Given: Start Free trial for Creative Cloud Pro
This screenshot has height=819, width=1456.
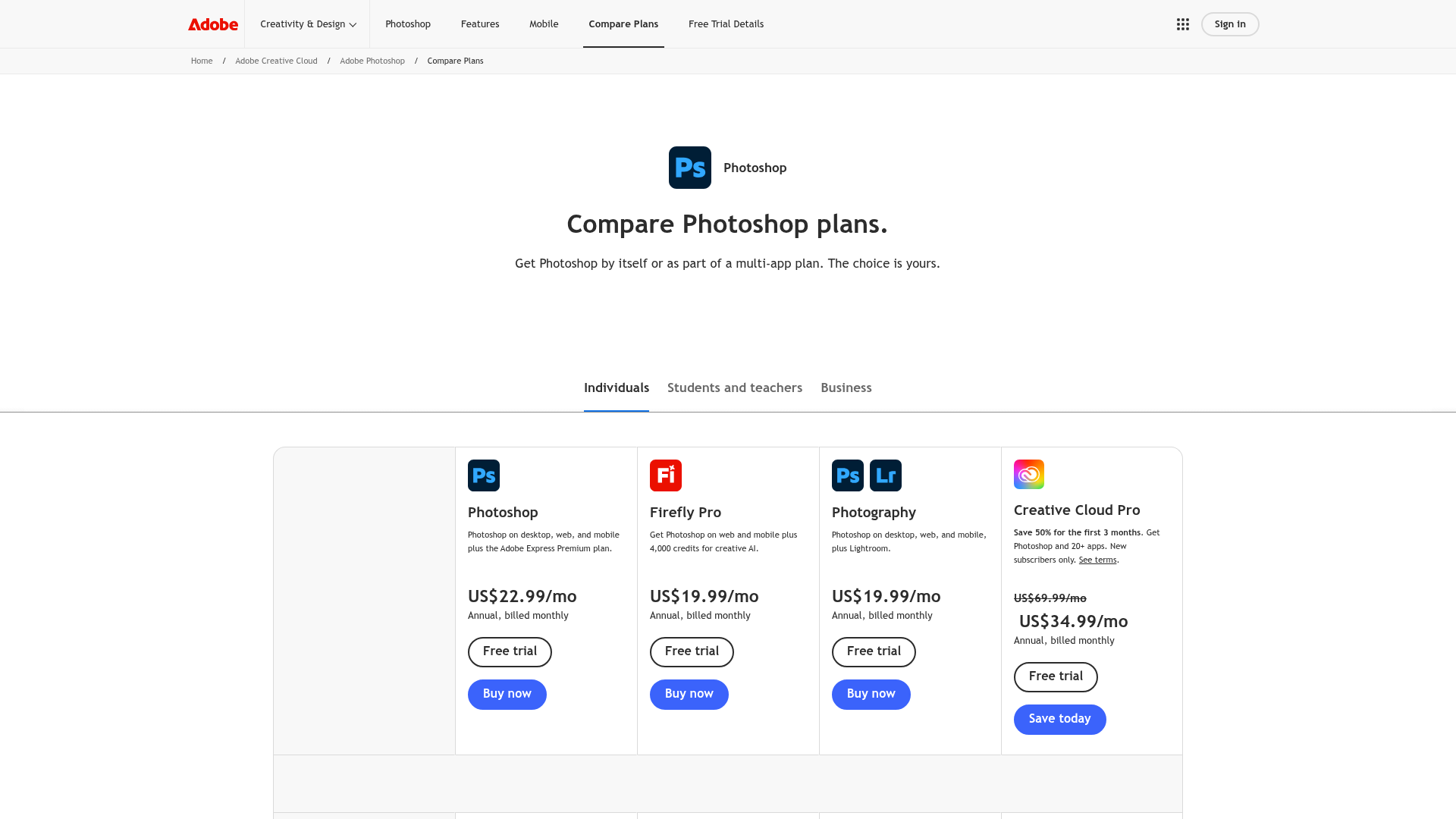Looking at the screenshot, I should pos(1056,677).
